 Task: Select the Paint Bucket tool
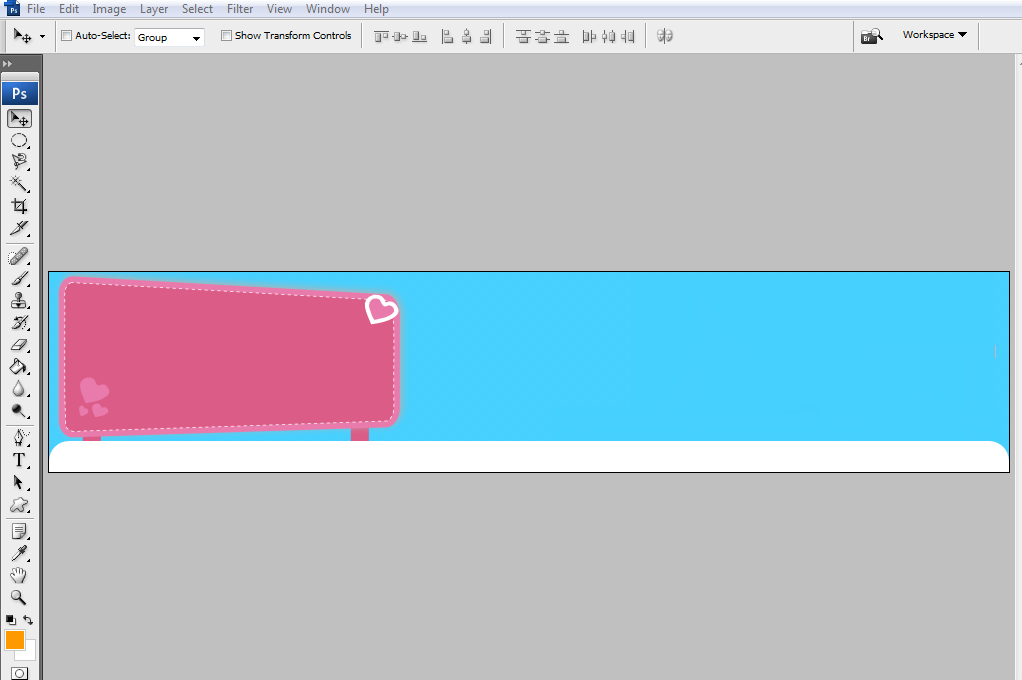click(x=20, y=367)
